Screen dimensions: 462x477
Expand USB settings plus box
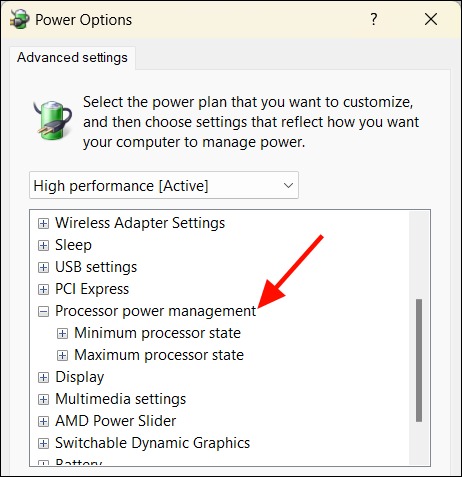pyautogui.click(x=43, y=267)
